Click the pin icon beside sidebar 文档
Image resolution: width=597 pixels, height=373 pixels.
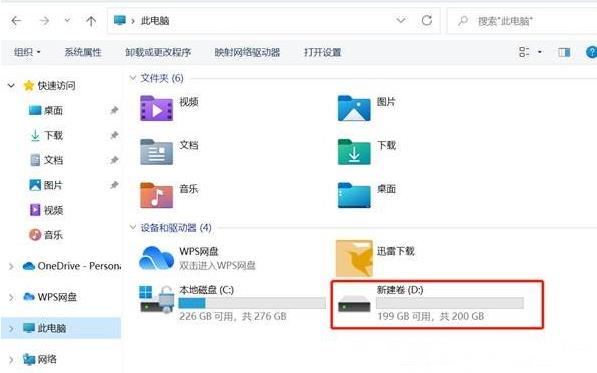[x=114, y=160]
